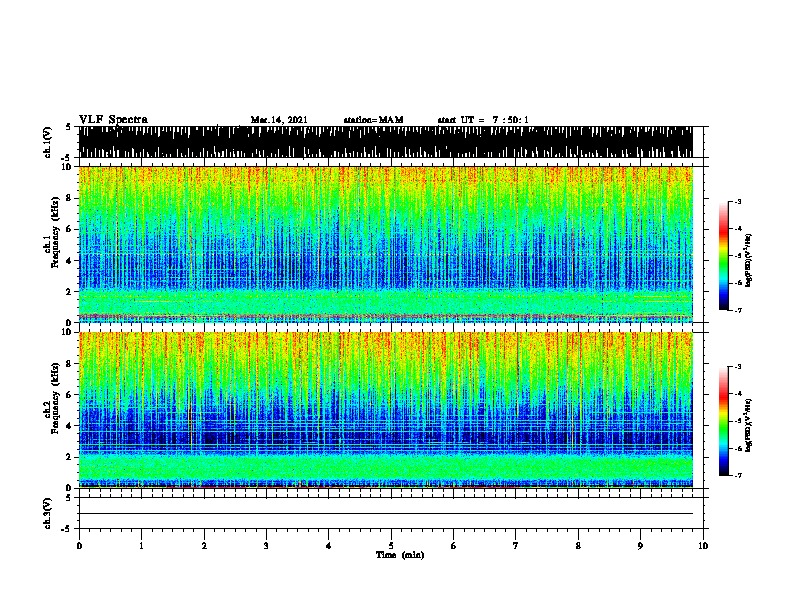792x612 pixels.
Task: Click the final time axis tick label "10"
Action: click(703, 546)
